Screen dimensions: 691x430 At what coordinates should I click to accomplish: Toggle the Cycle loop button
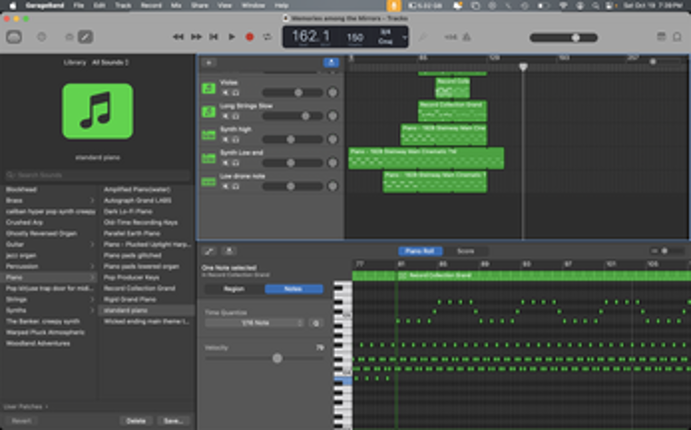[267, 37]
